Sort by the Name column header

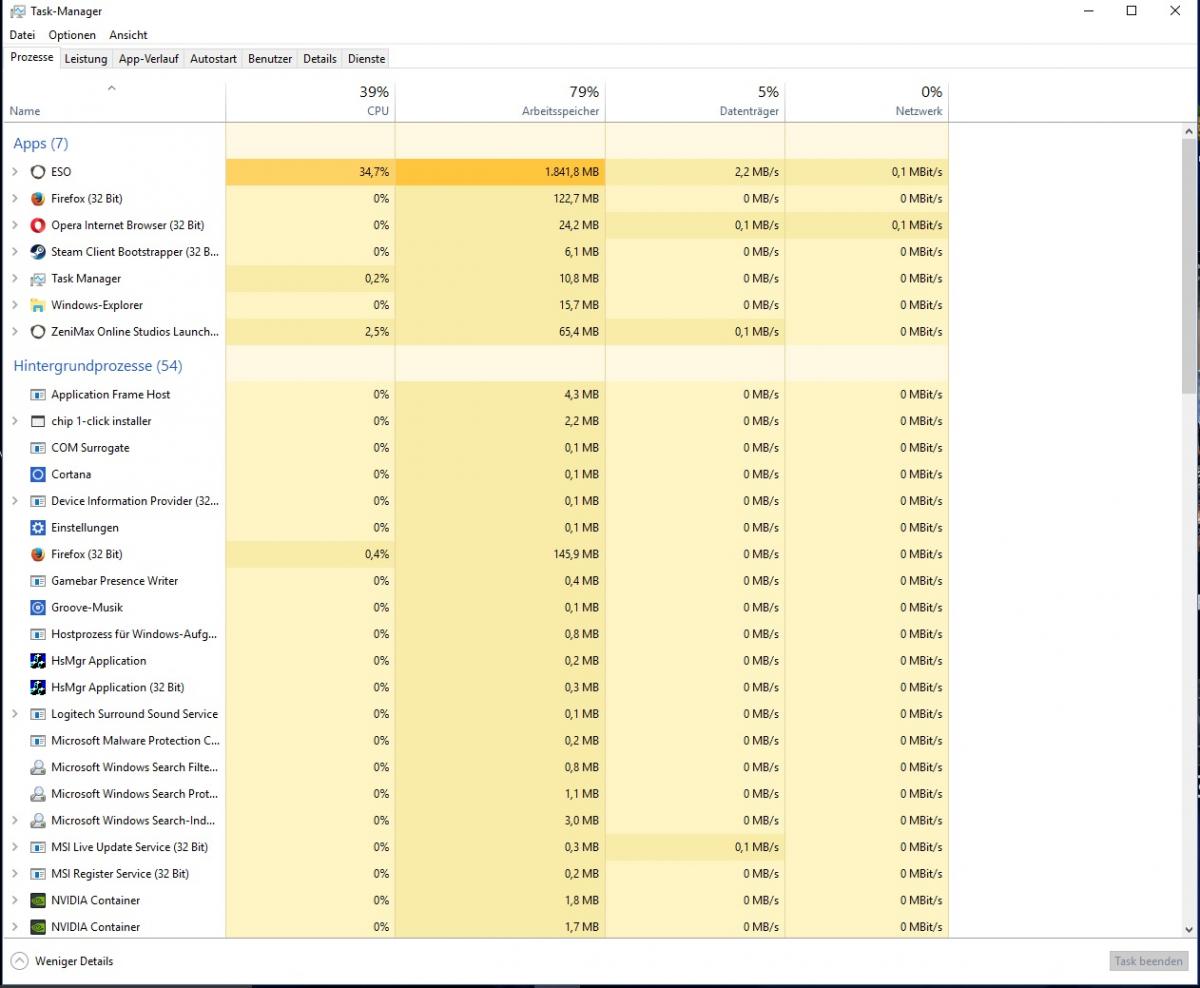pyautogui.click(x=113, y=101)
